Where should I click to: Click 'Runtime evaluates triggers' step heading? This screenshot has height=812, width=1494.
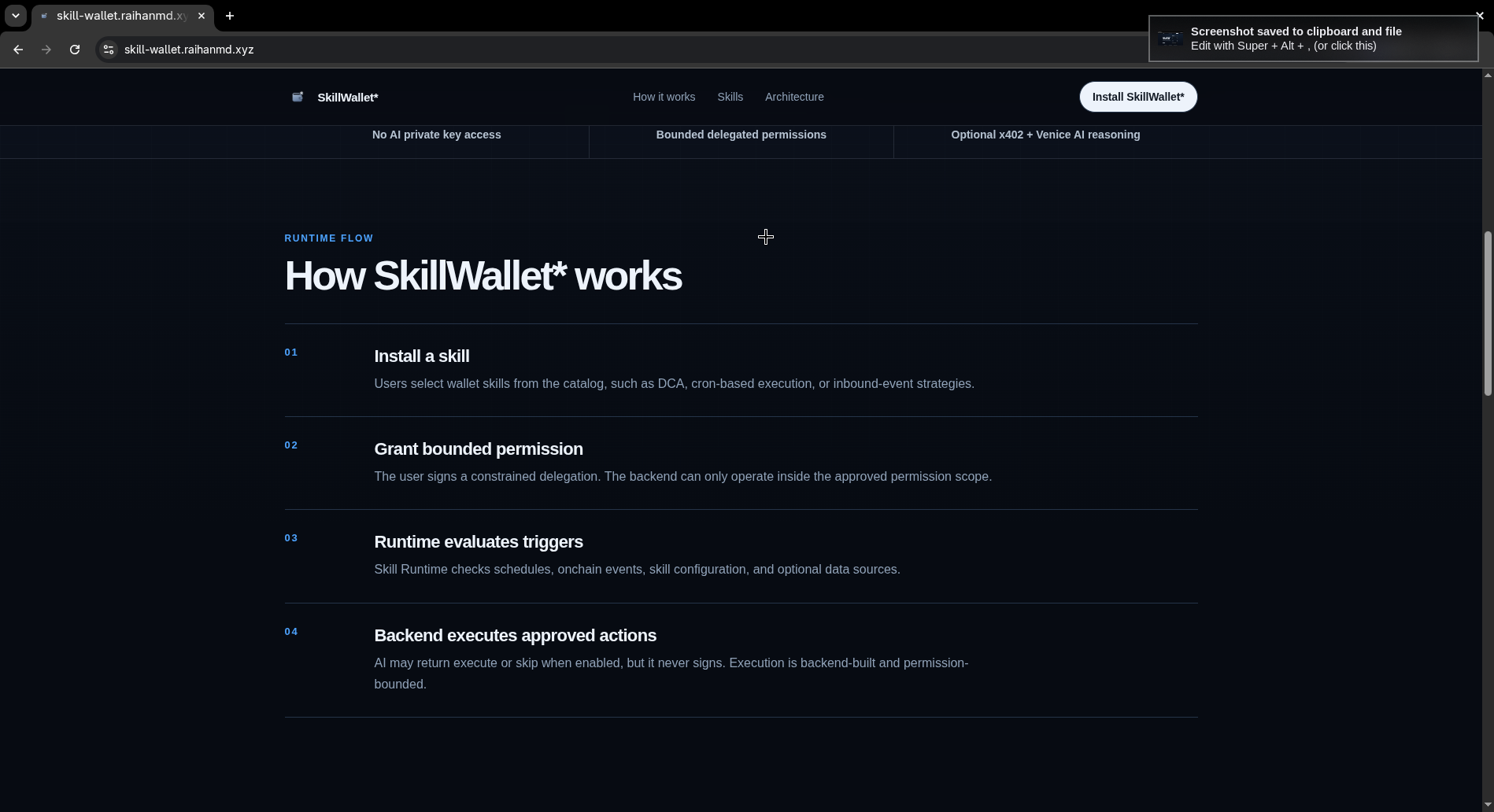tap(479, 542)
